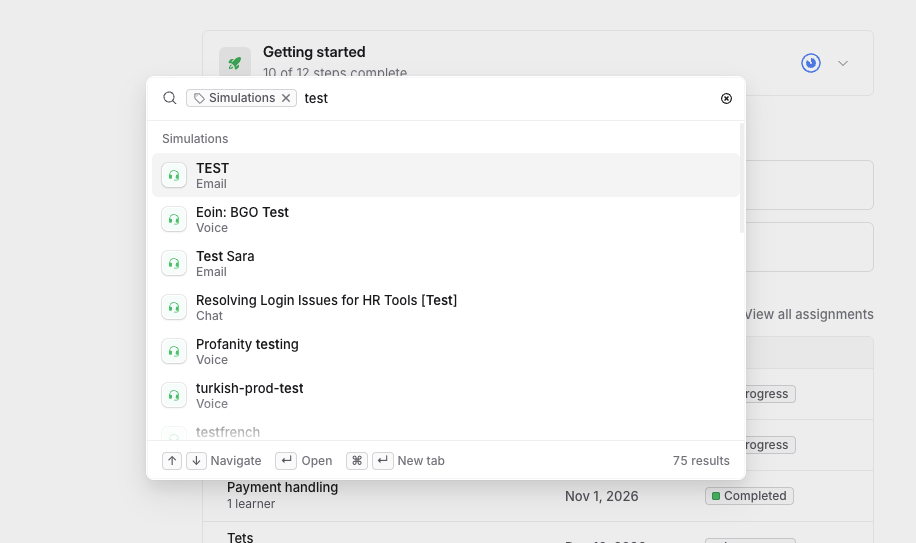The height and width of the screenshot is (543, 916).
Task: Click the 'Nov 1, 2026' date
Action: pyautogui.click(x=601, y=496)
